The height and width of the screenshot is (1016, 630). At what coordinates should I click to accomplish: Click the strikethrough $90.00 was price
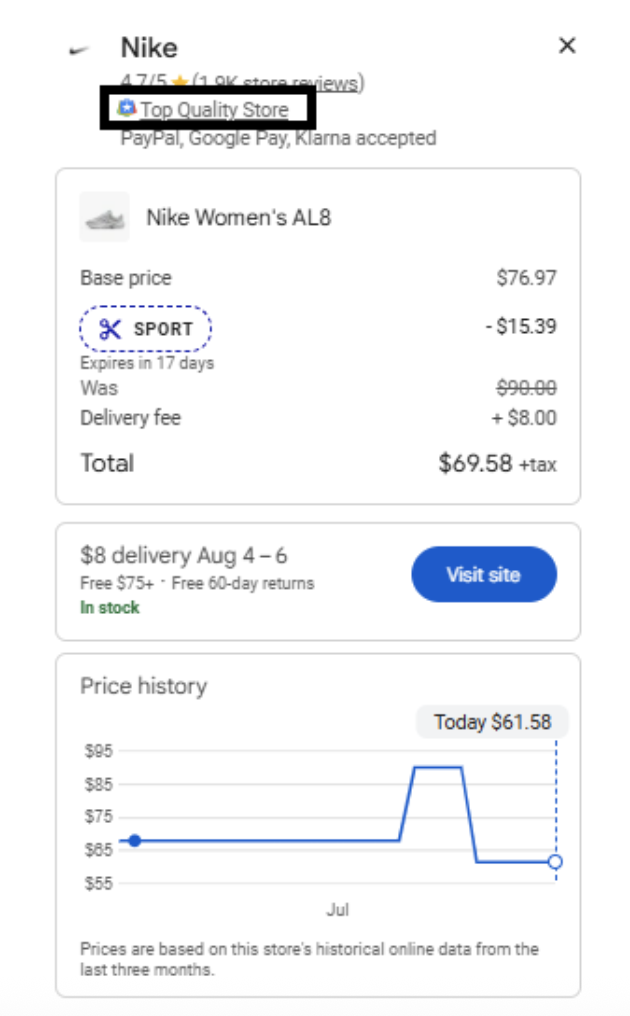(x=526, y=388)
